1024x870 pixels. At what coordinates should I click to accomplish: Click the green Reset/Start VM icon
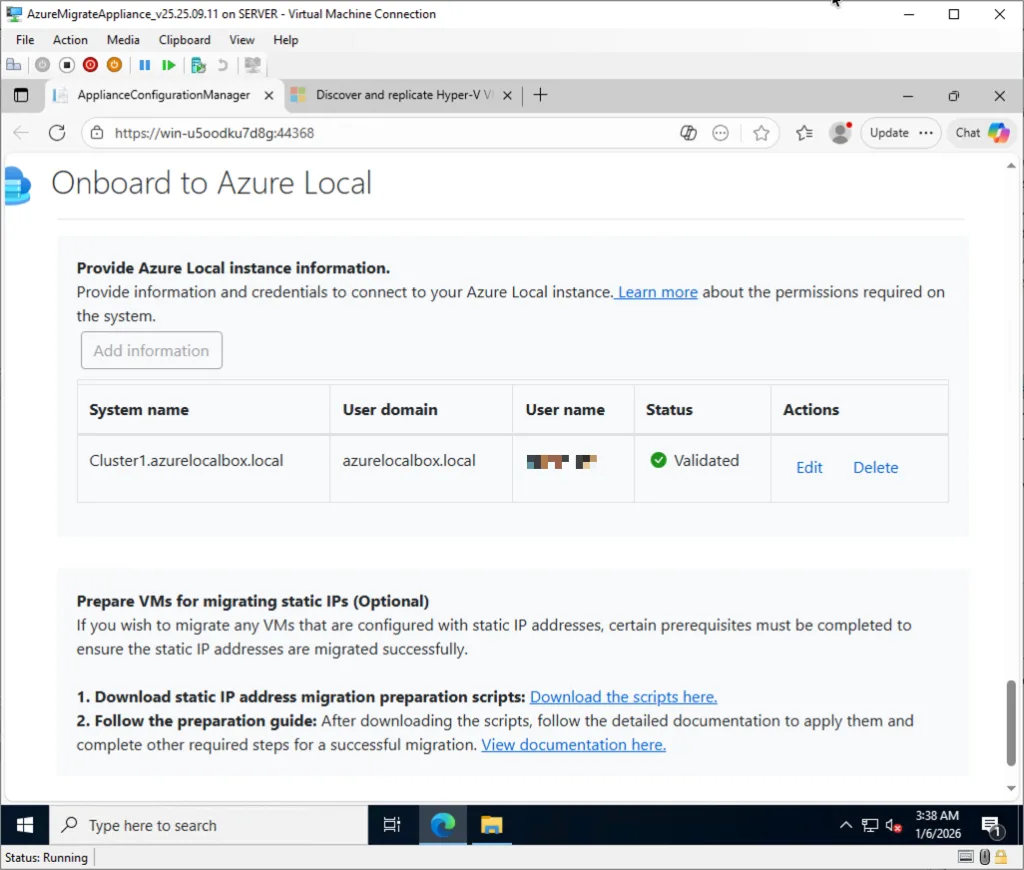click(x=169, y=65)
